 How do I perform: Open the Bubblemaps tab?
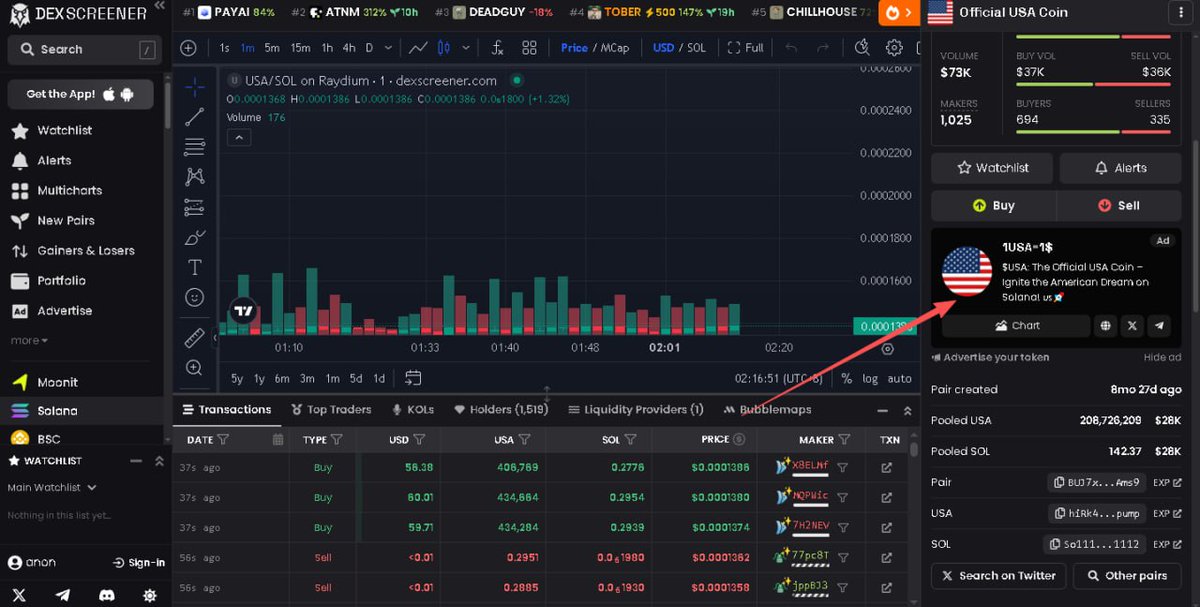[x=768, y=410]
